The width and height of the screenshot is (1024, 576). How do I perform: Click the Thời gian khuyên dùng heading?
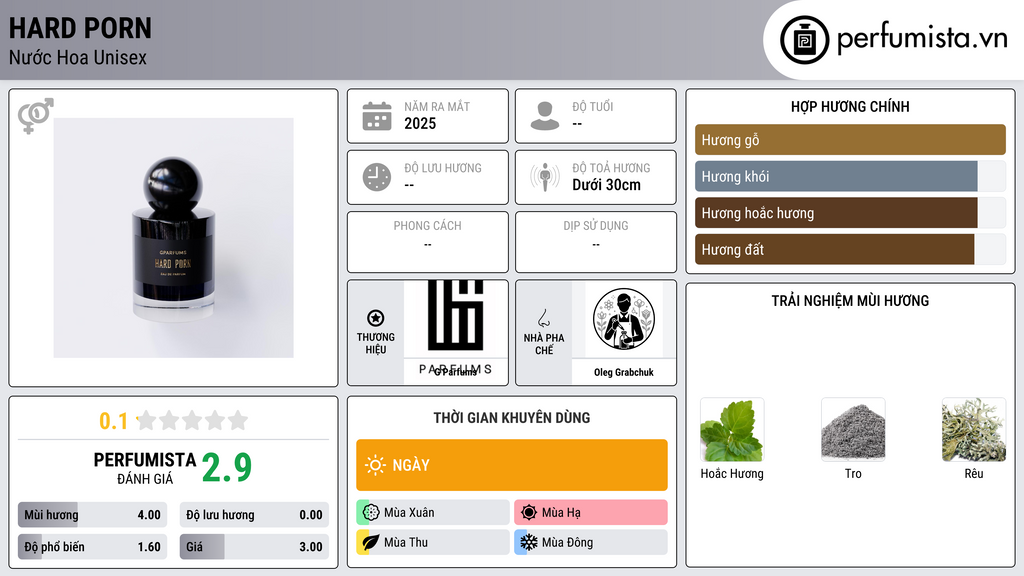pyautogui.click(x=512, y=418)
